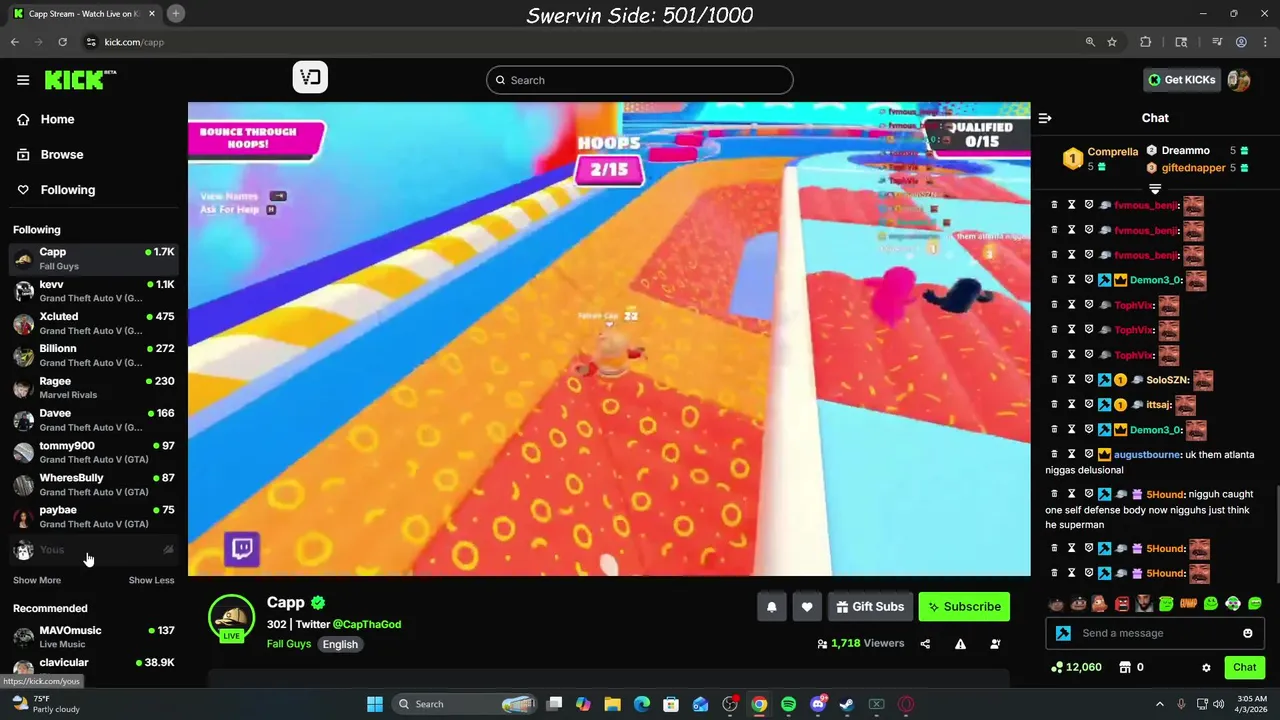Reload the page
This screenshot has height=720, width=1280.
[62, 42]
